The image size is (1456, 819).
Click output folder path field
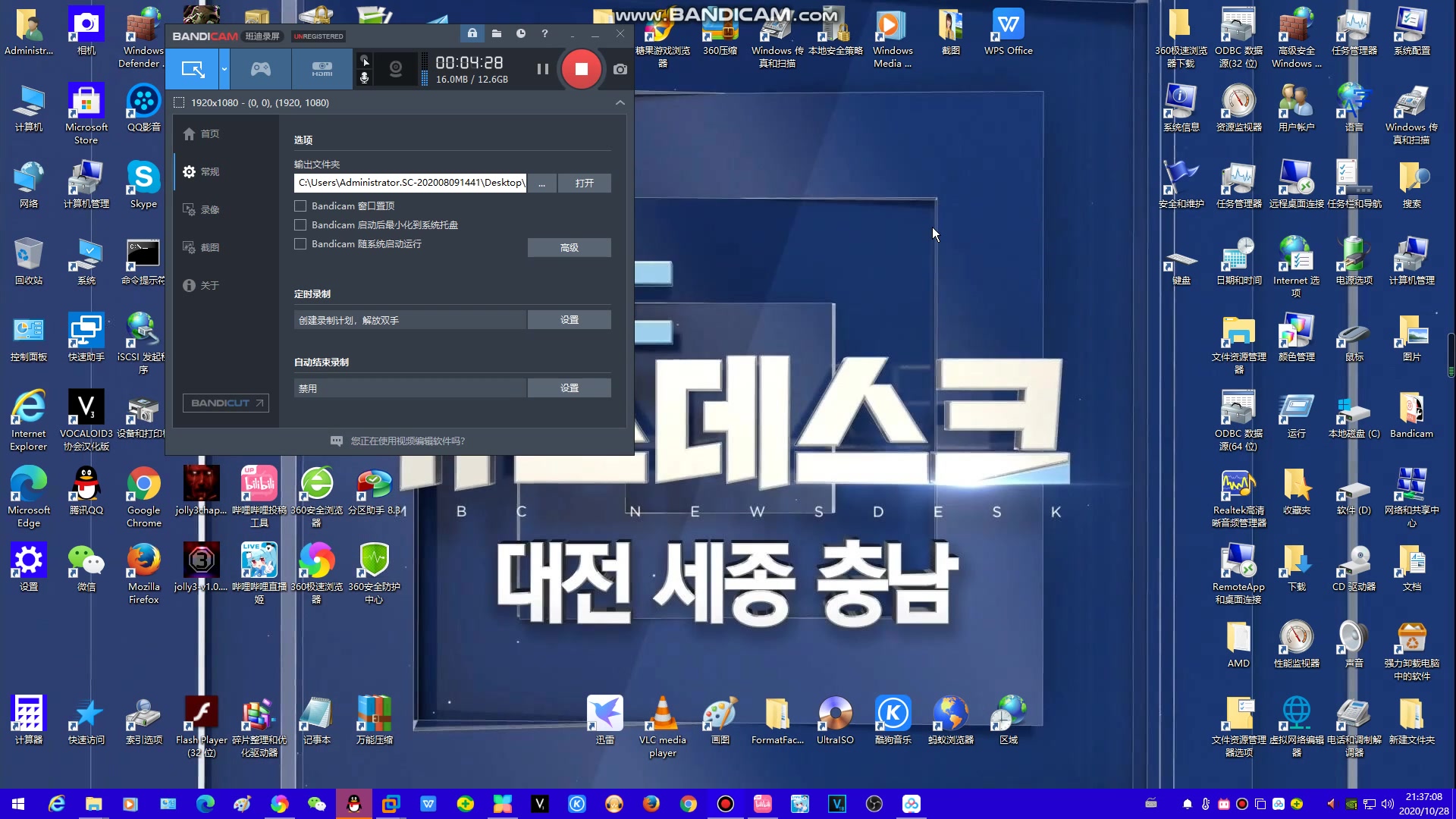tap(409, 183)
